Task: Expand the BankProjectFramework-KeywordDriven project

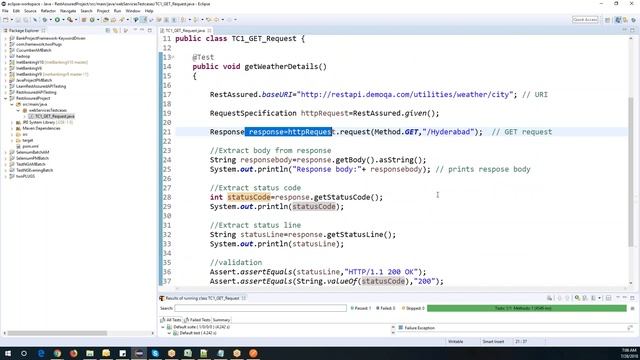Action: coord(6,38)
